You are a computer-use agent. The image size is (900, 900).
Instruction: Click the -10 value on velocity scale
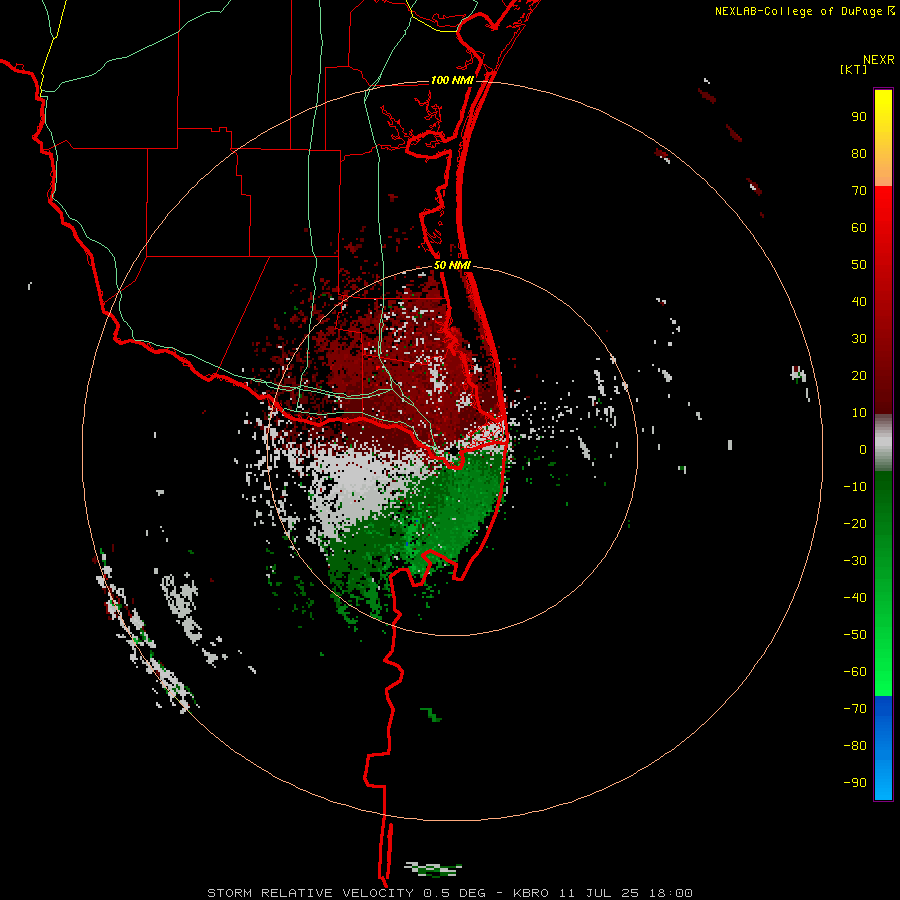click(855, 487)
